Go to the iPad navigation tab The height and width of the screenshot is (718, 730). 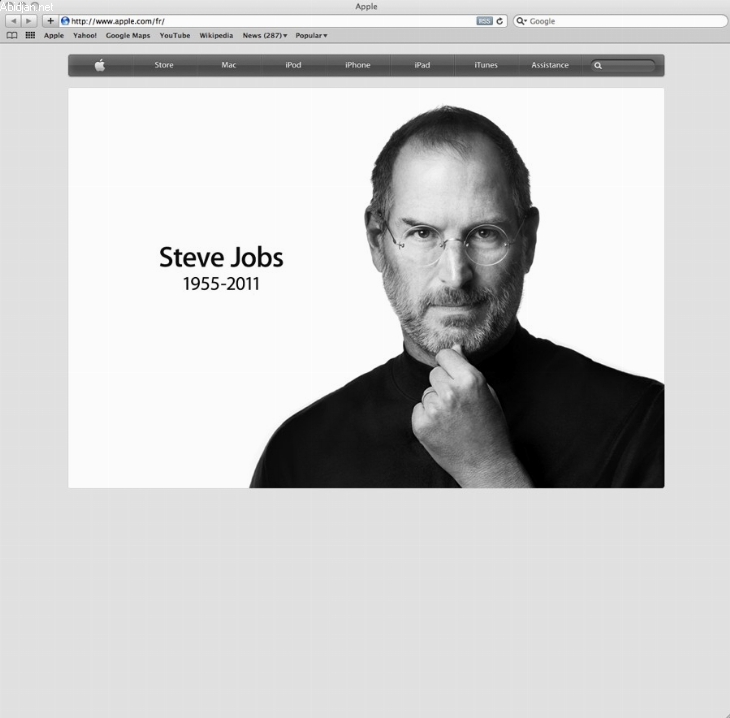[422, 65]
